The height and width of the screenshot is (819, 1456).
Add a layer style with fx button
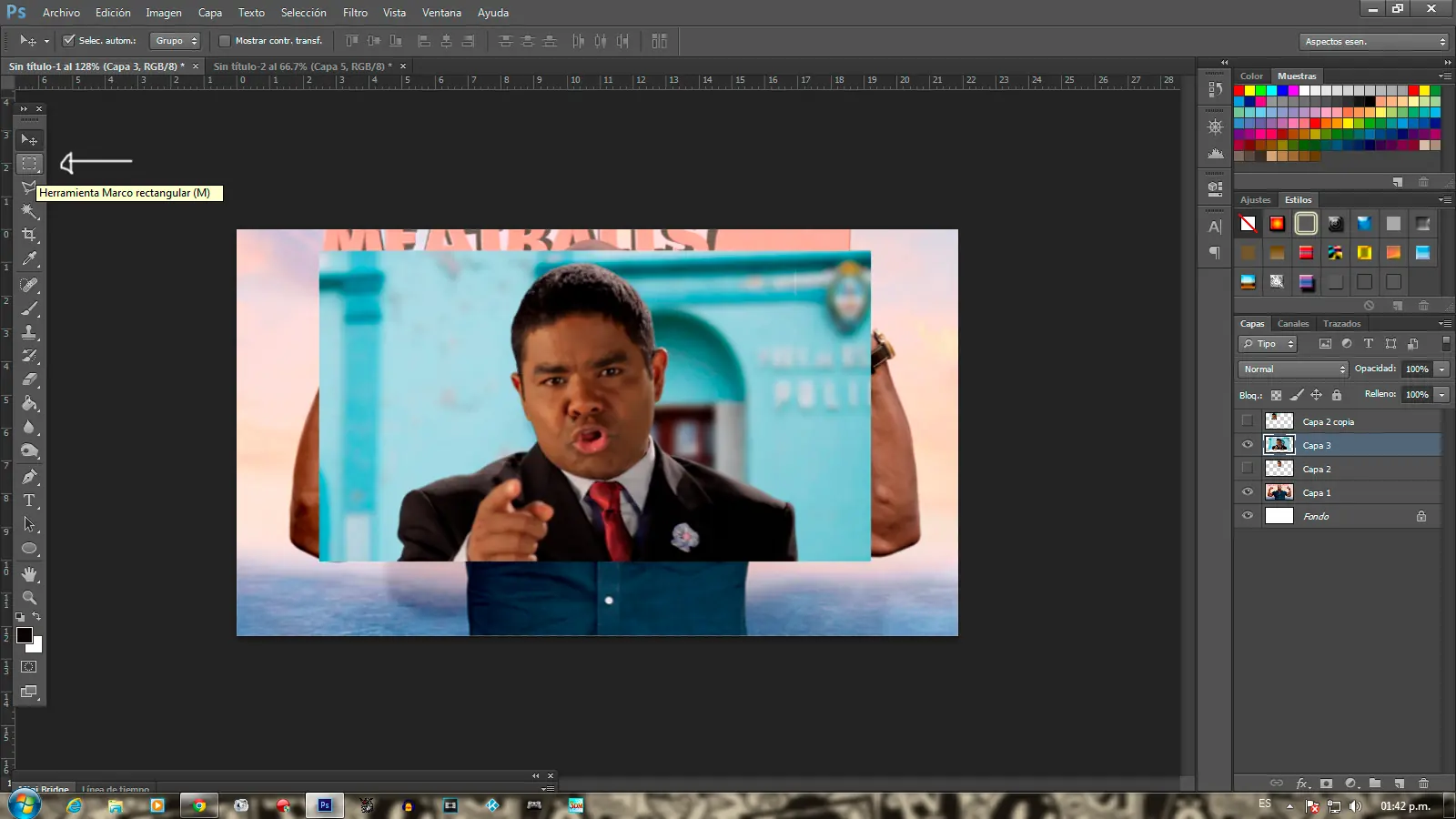tap(1302, 784)
